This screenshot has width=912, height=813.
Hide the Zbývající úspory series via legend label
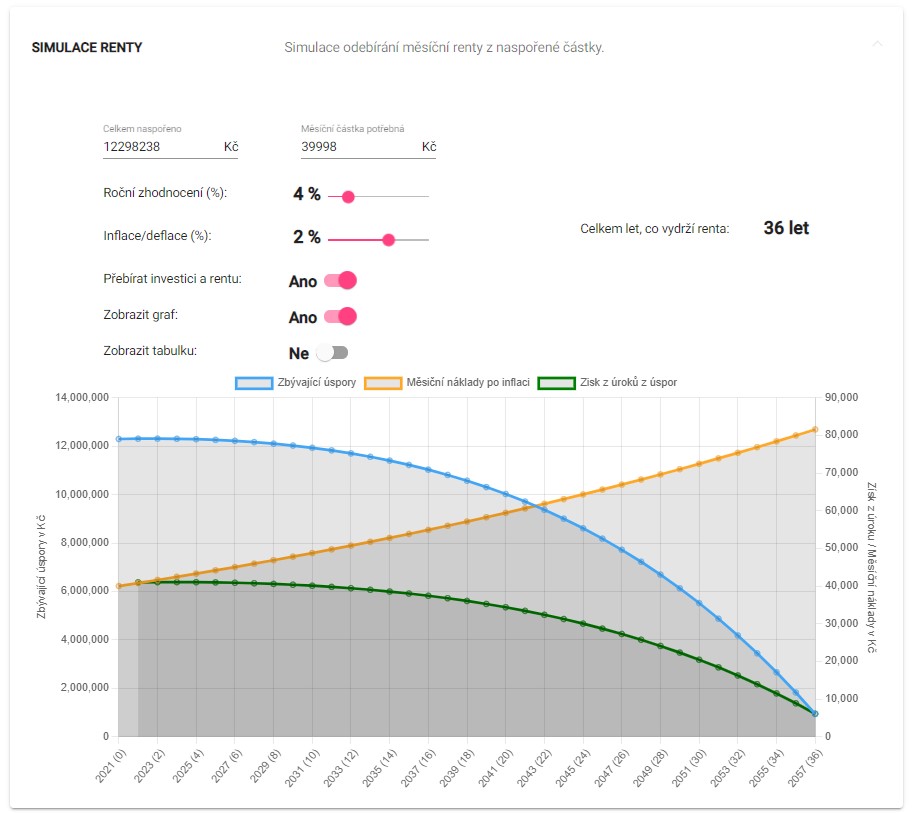[317, 383]
